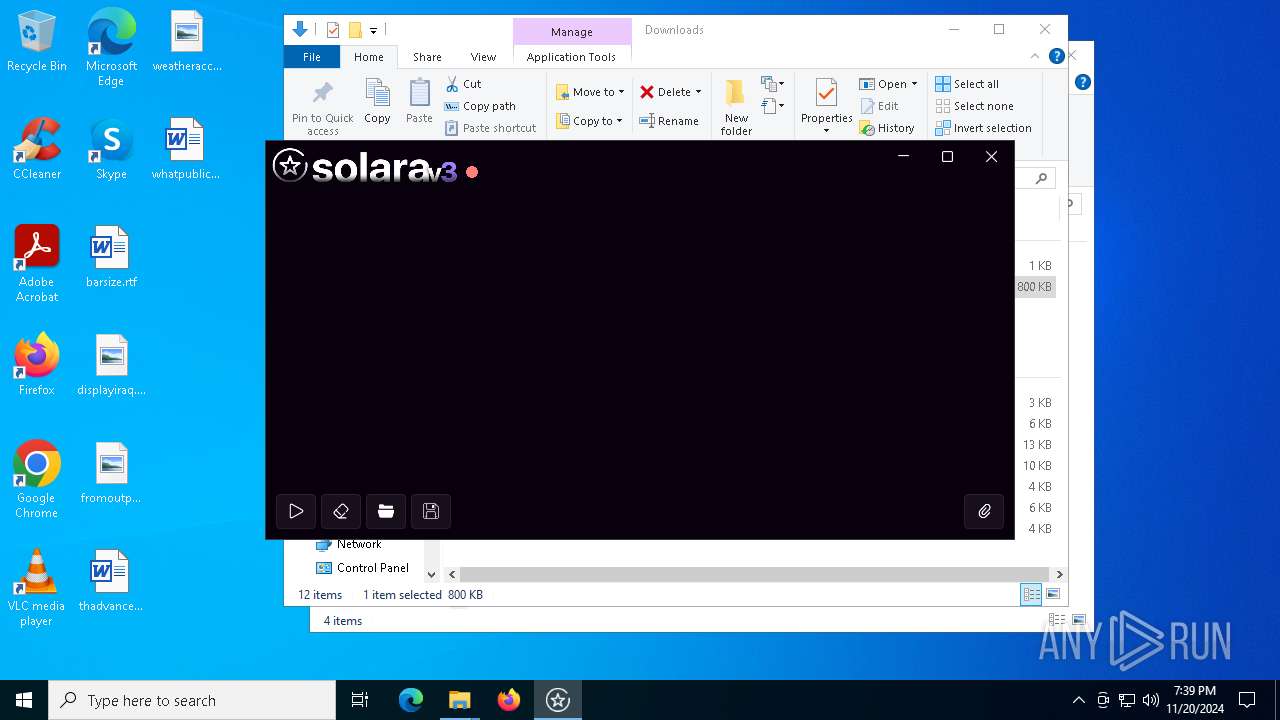The width and height of the screenshot is (1280, 720).
Task: Open the File menu in Explorer
Action: (312, 57)
